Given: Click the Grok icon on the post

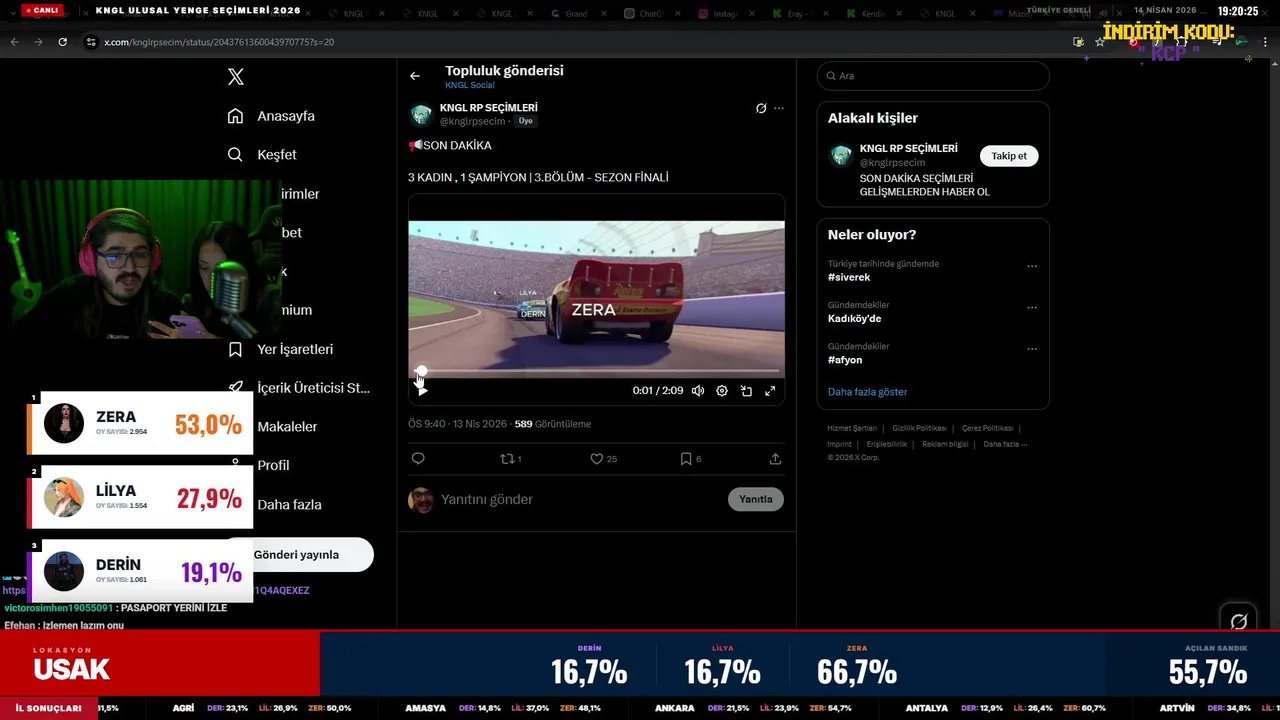Looking at the screenshot, I should (761, 108).
